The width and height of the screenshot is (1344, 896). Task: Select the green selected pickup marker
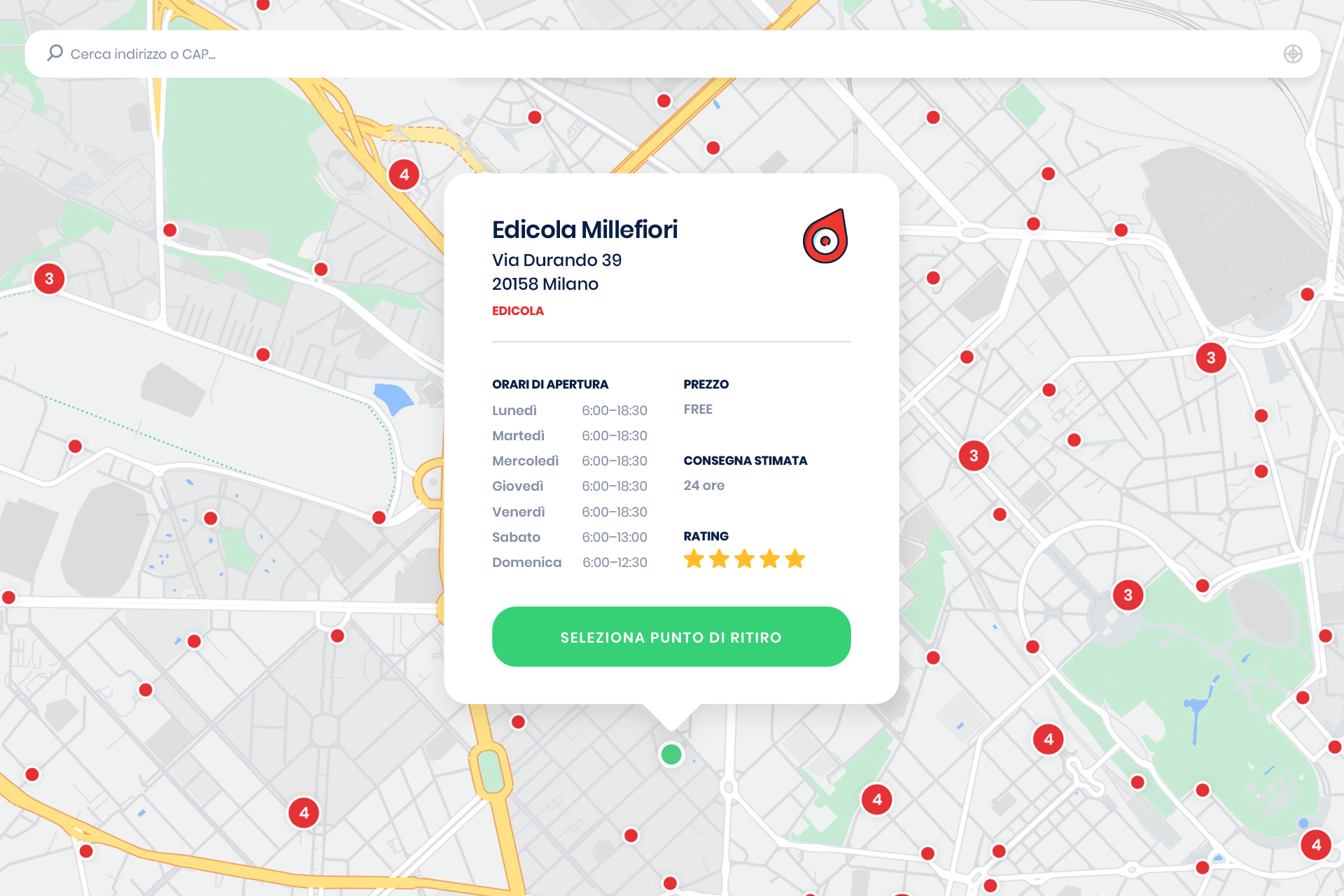(671, 754)
